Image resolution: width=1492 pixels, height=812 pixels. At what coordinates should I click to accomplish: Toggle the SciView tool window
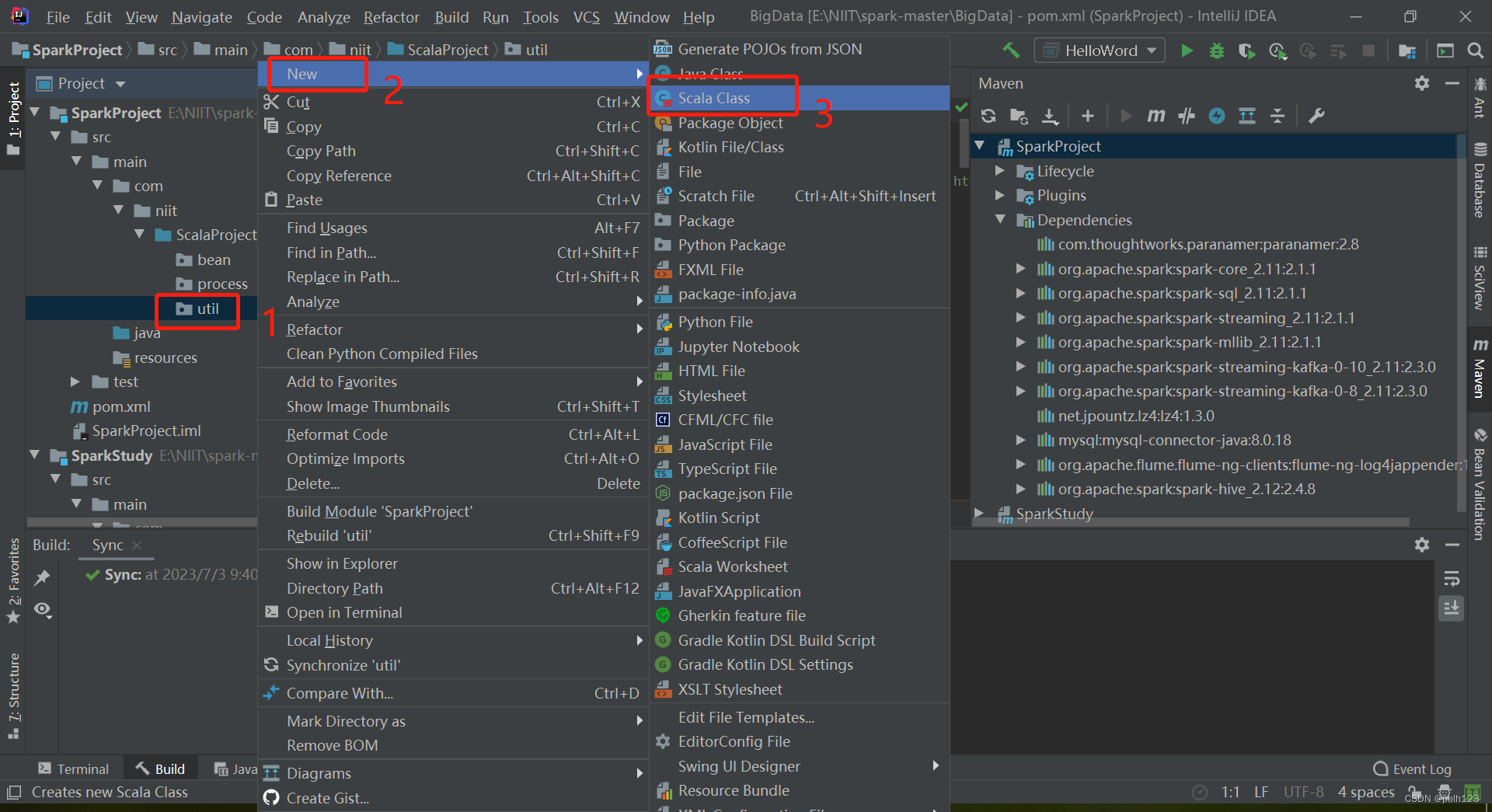point(1480,278)
